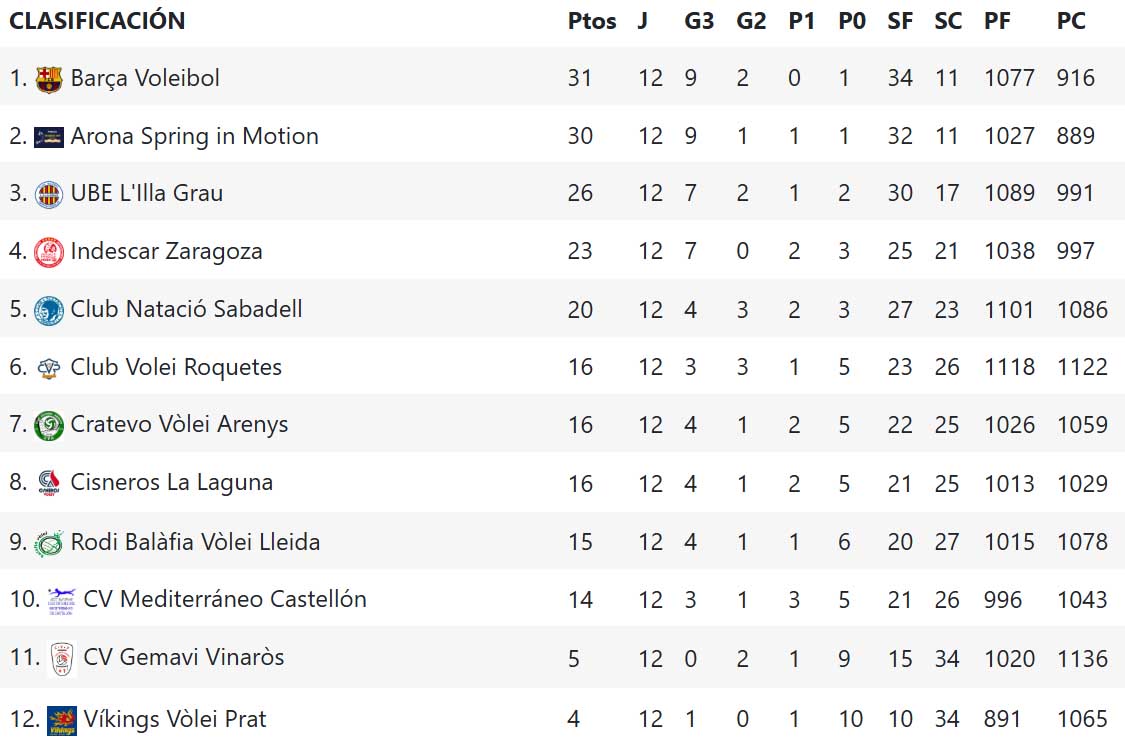Click the G3 column header
The image size is (1125, 741).
[699, 21]
